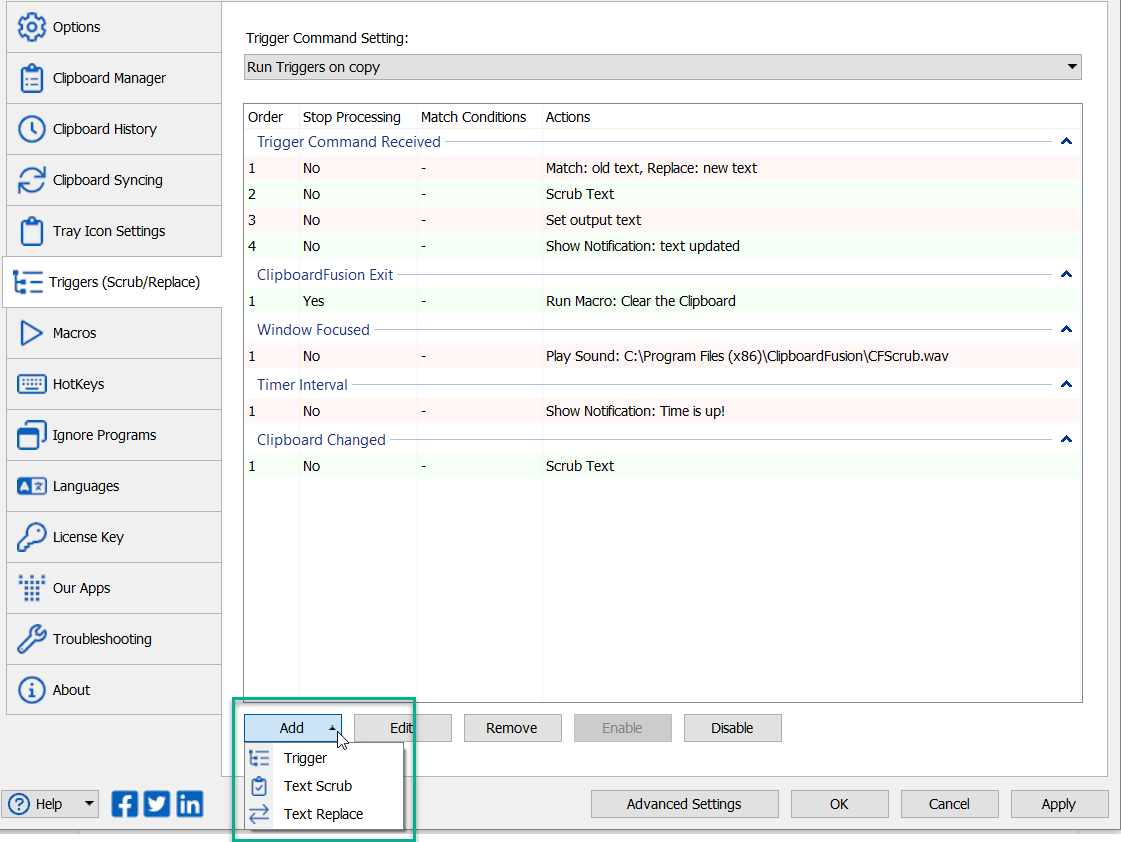The image size is (1121, 842).
Task: Select the Timer Interval trigger row
Action: (x=600, y=410)
